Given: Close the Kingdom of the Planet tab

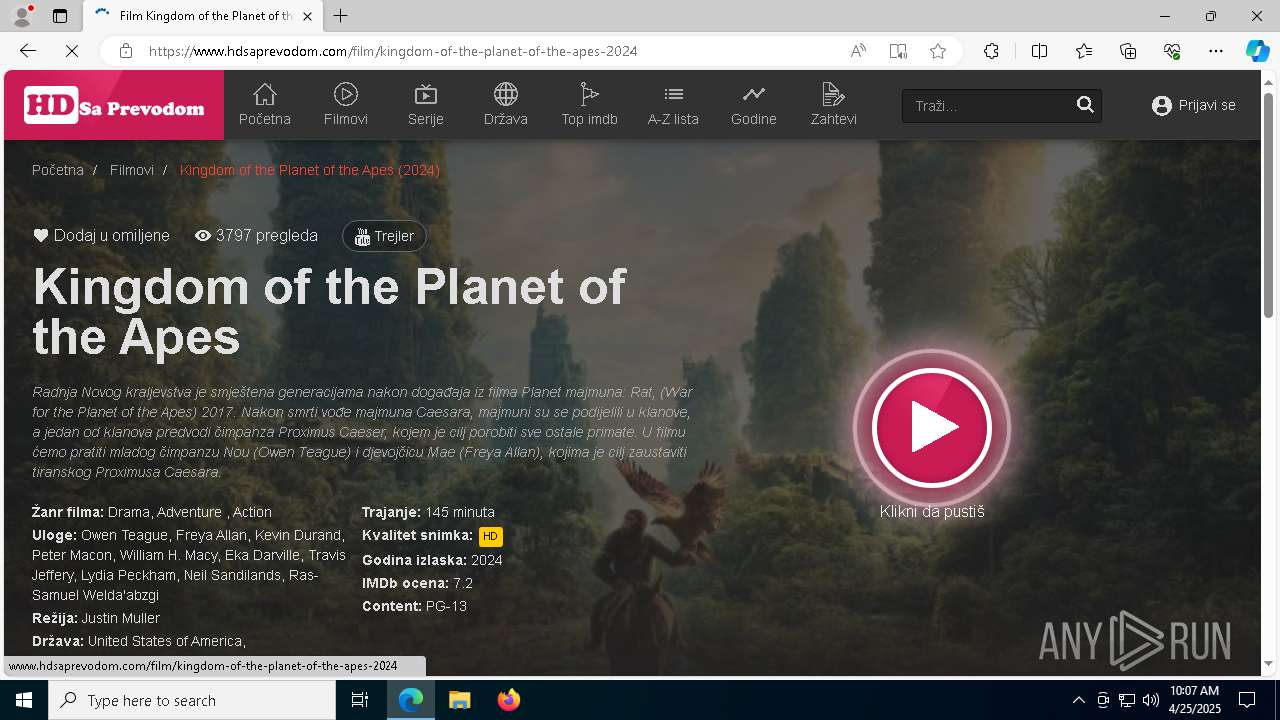Looking at the screenshot, I should coord(308,16).
